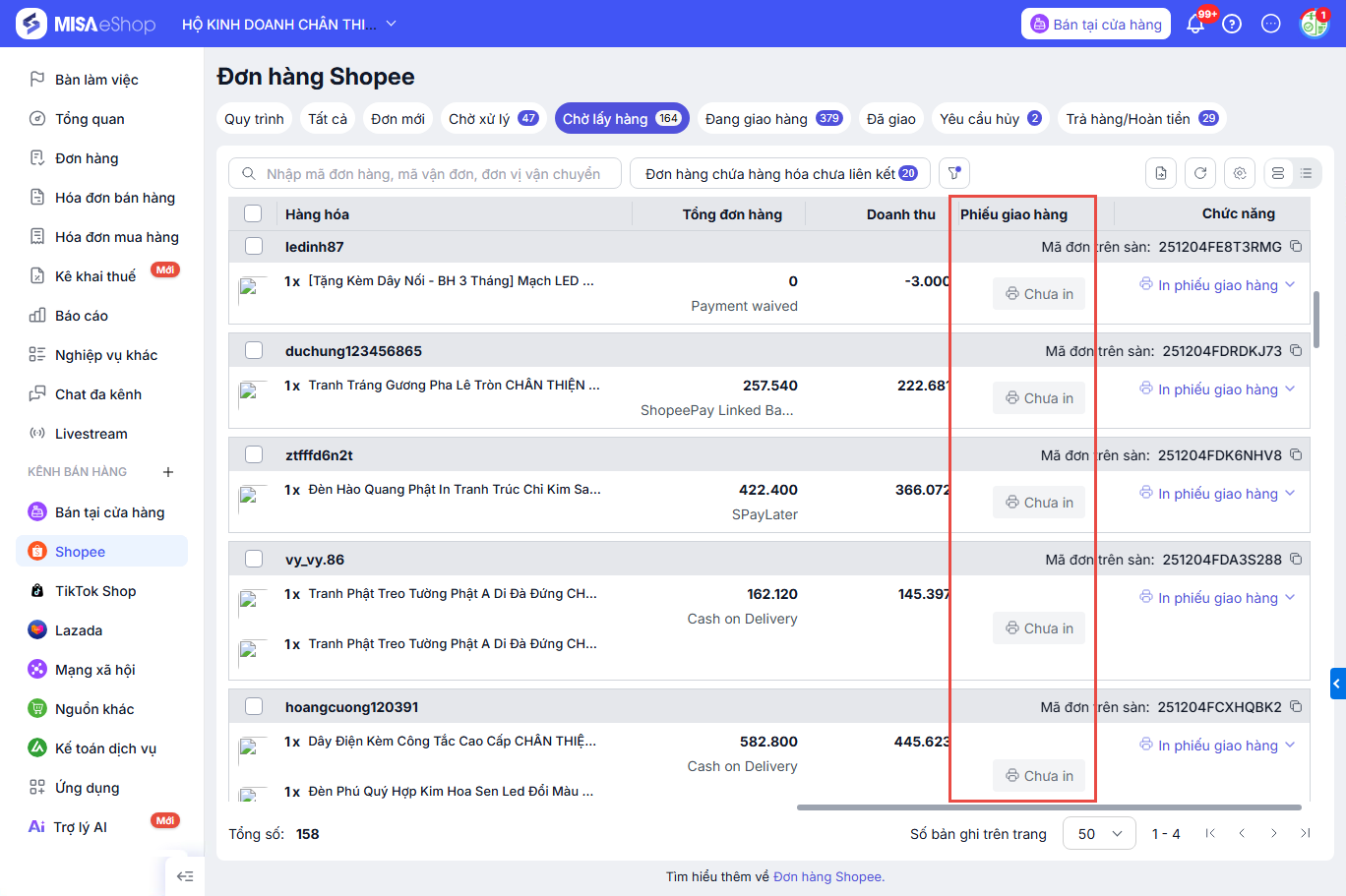Select order checkbox for ledinh87
The height and width of the screenshot is (896, 1346).
[x=253, y=246]
